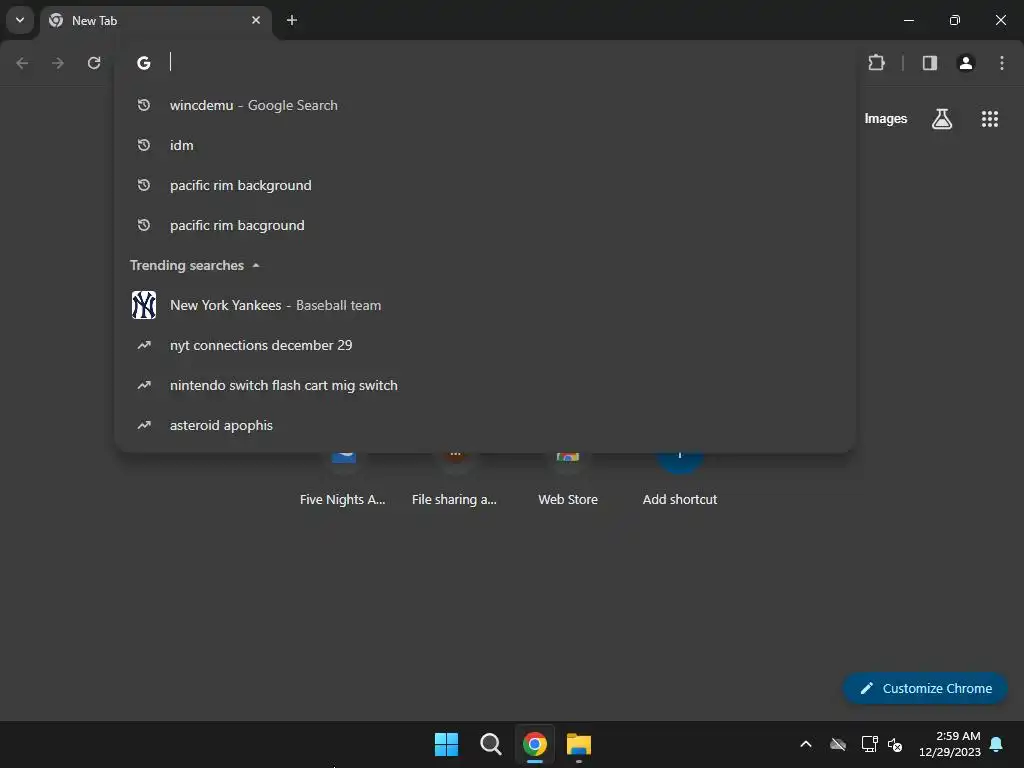Screen dimensions: 1024x768
Task: Open the Extensions puzzle icon
Action: point(876,63)
